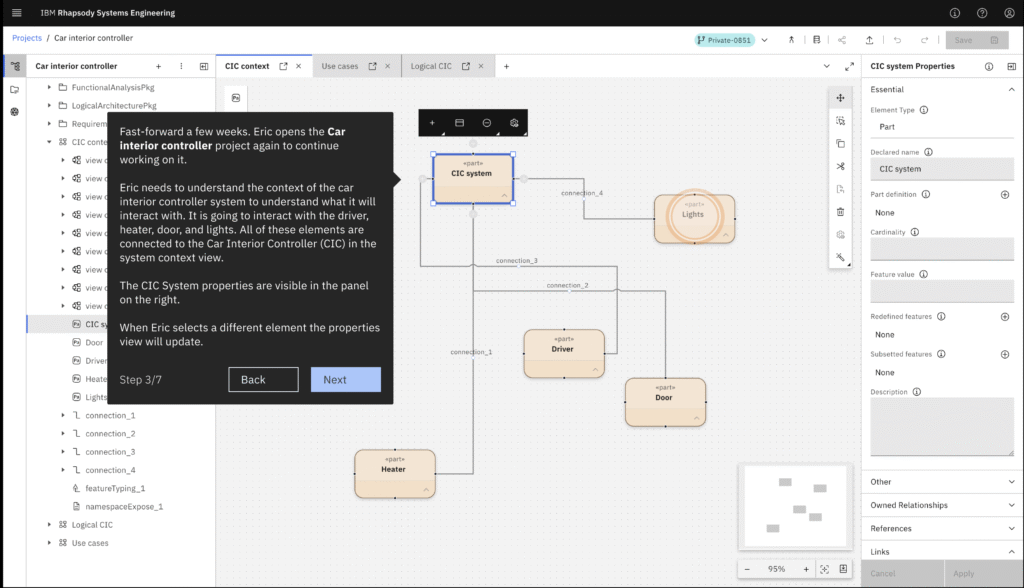The image size is (1024, 588).
Task: Expand connection_1 in the tree
Action: click(x=63, y=415)
